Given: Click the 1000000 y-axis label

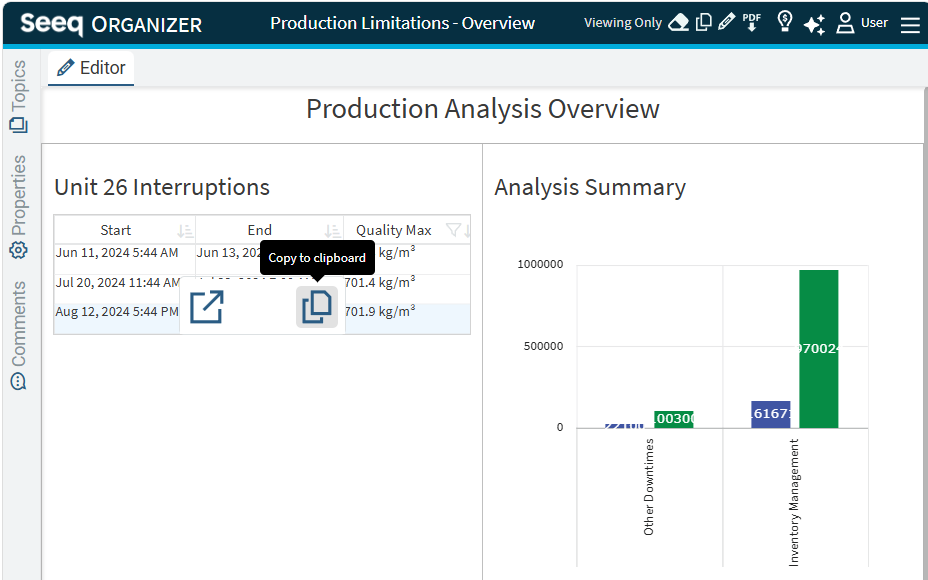Looking at the screenshot, I should tap(540, 264).
